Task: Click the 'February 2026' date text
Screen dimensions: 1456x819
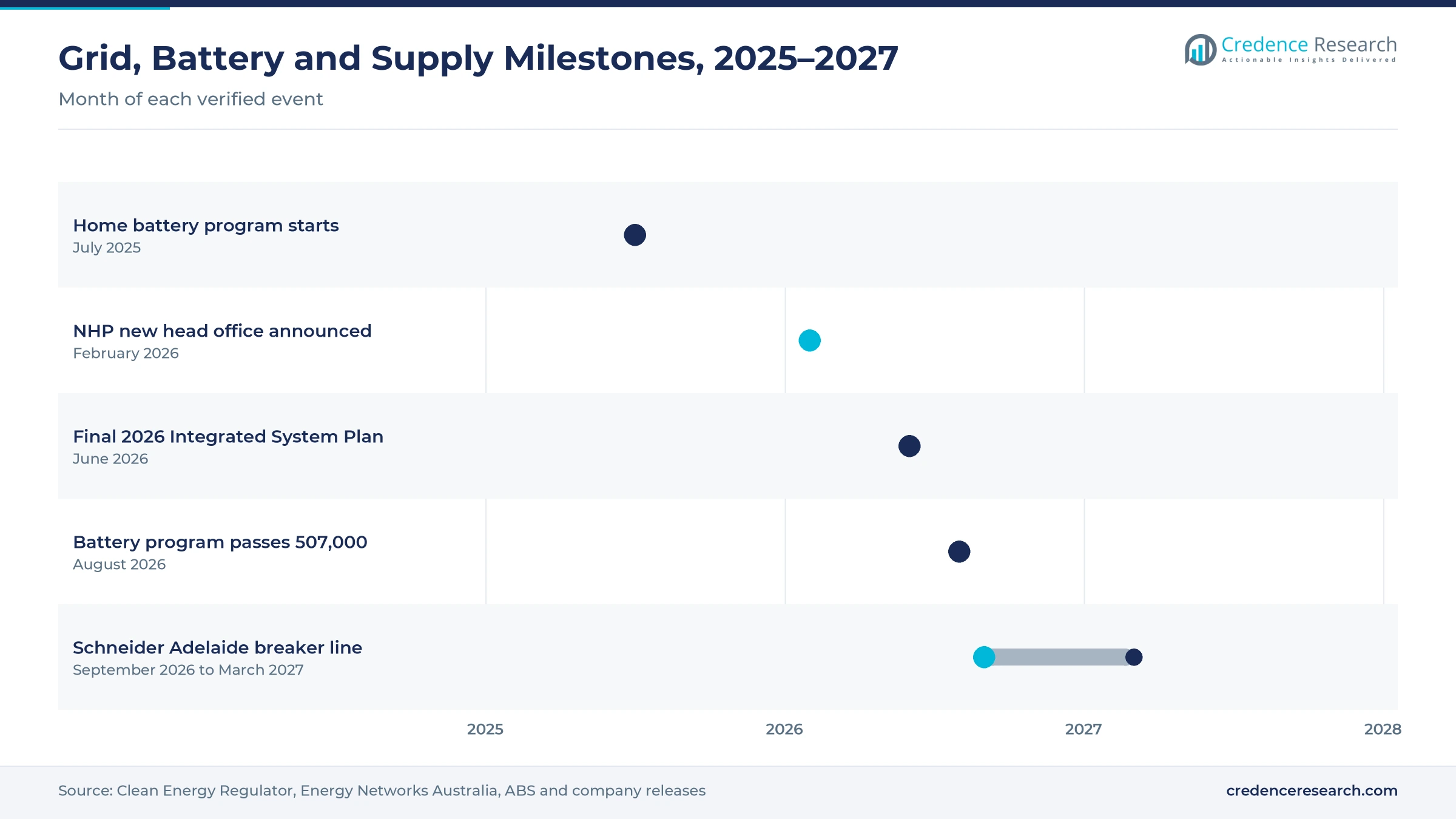Action: [126, 353]
